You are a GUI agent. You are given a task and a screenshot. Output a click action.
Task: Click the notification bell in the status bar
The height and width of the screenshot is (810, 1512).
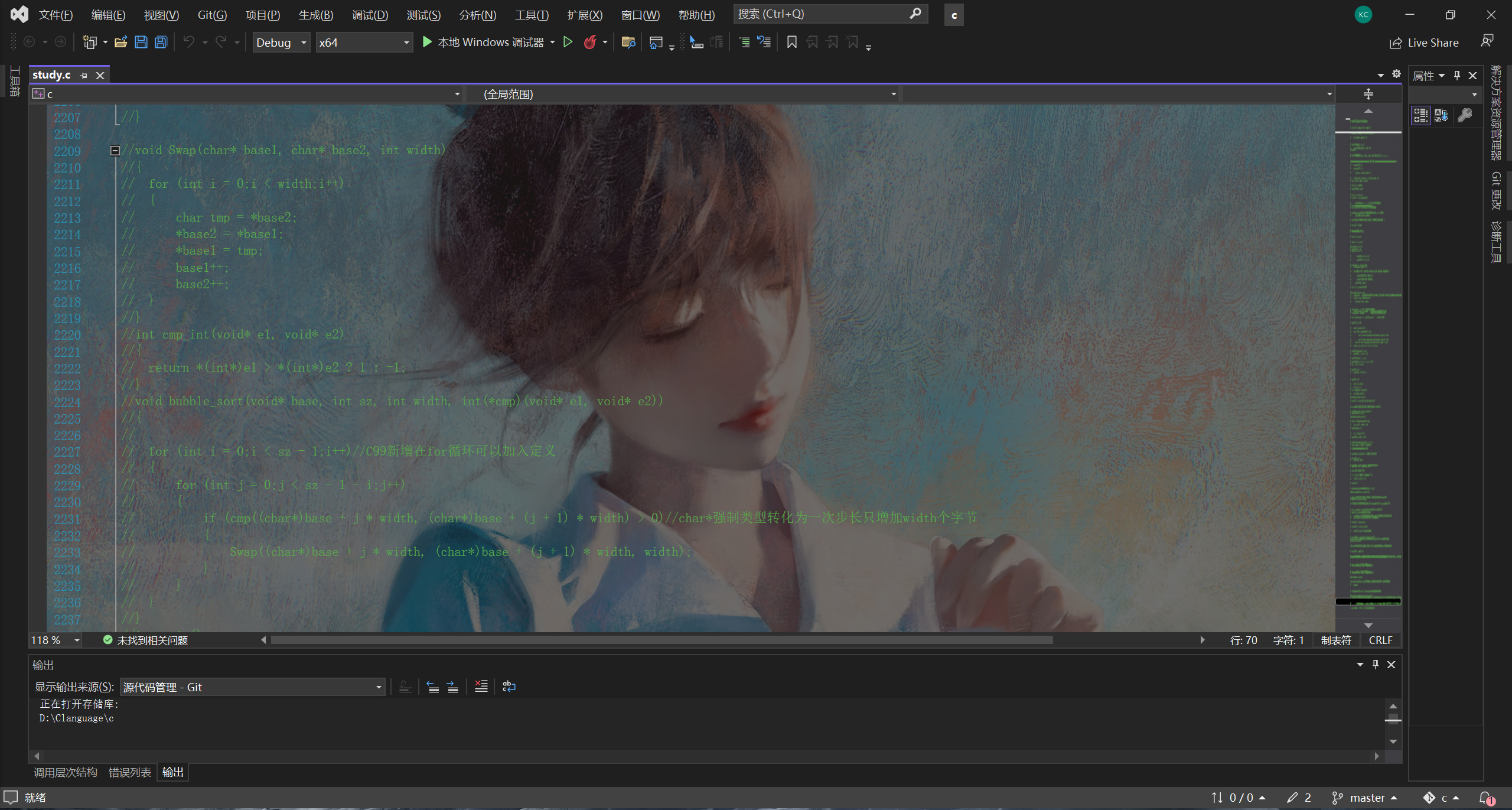click(x=1486, y=798)
